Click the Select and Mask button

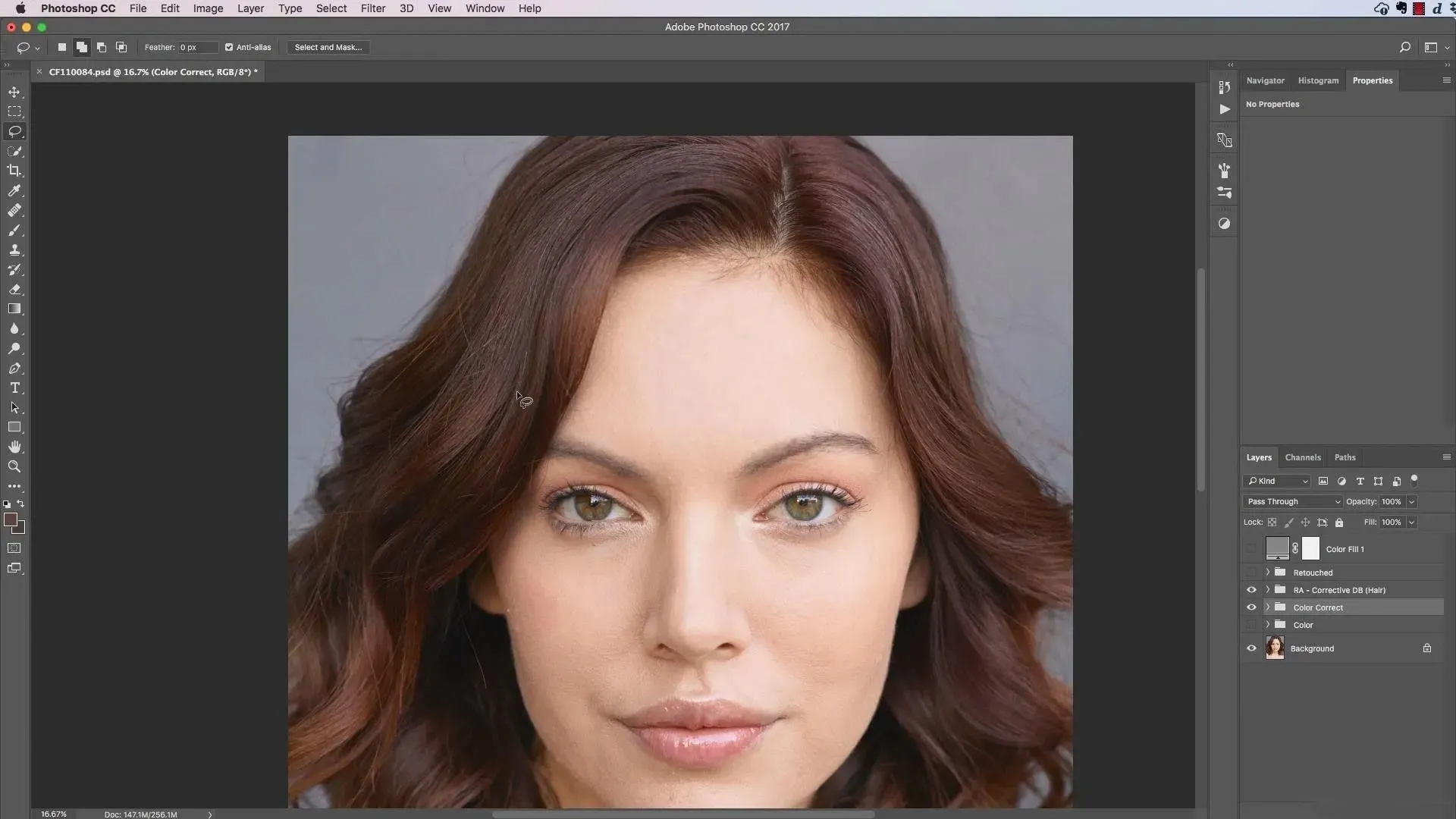click(328, 47)
